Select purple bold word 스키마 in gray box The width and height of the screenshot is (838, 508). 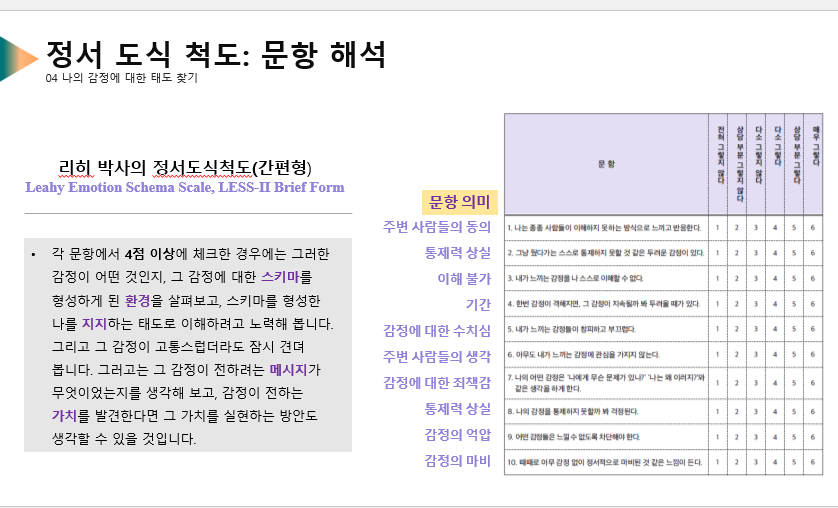(280, 277)
